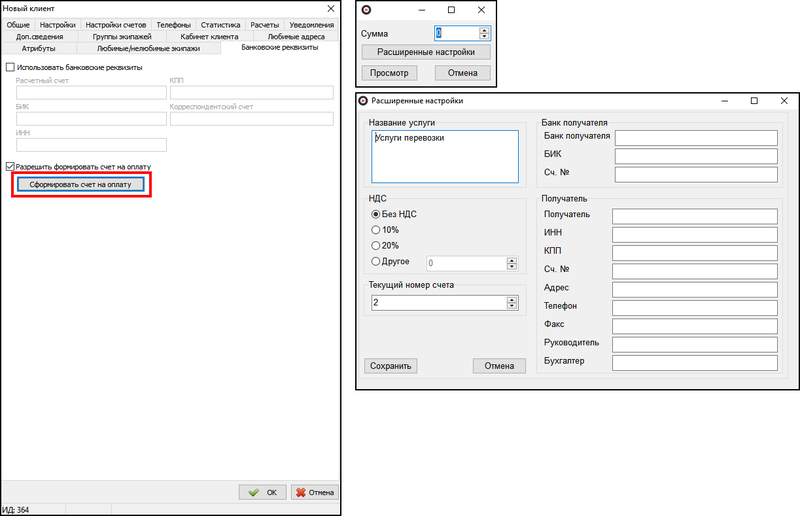Uncheck Разрешить формировать счет на оплату
The image size is (800, 516).
coord(10,166)
